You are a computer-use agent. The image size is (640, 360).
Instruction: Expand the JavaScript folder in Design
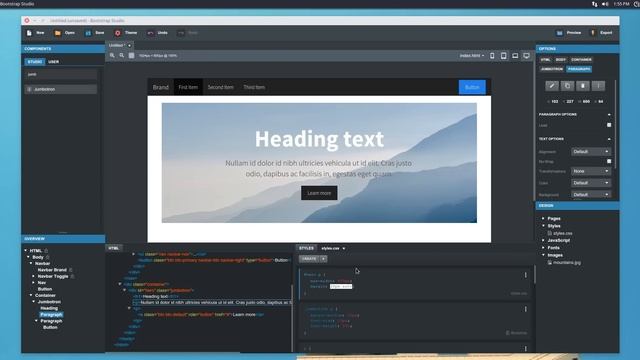pyautogui.click(x=543, y=240)
